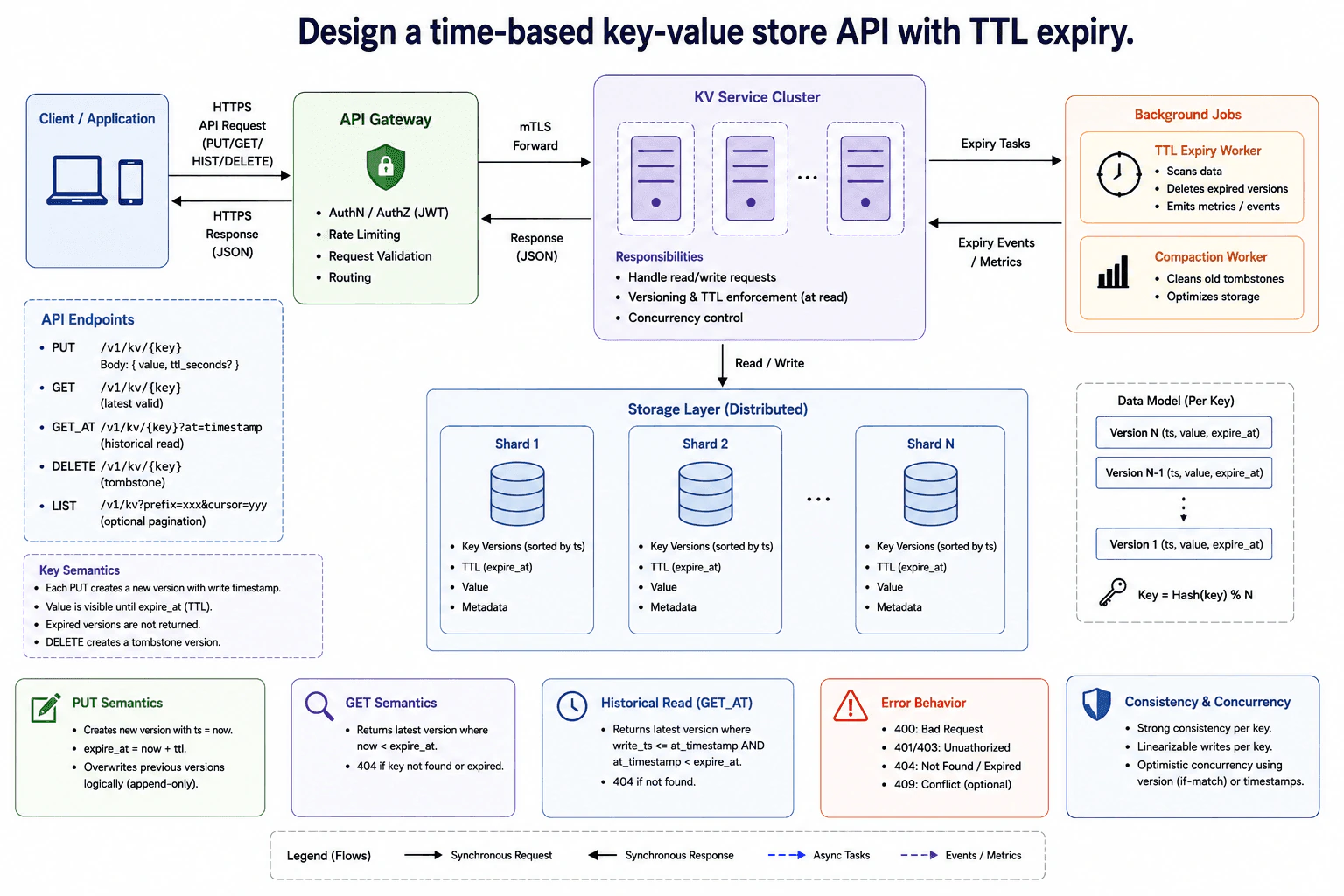1344x896 pixels.
Task: Click the Shard N database cylinder icon
Action: tap(931, 493)
